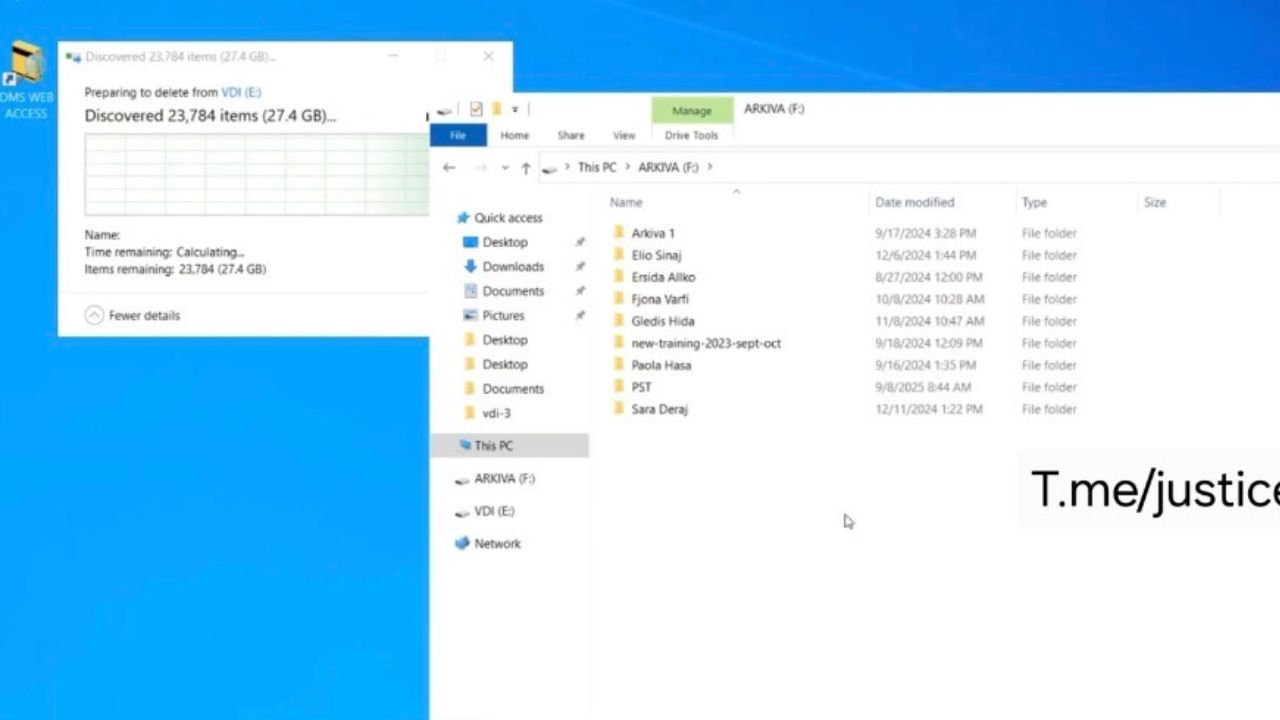
Task: Open ARKIVA (F:) drive in navigation pane
Action: pyautogui.click(x=504, y=479)
